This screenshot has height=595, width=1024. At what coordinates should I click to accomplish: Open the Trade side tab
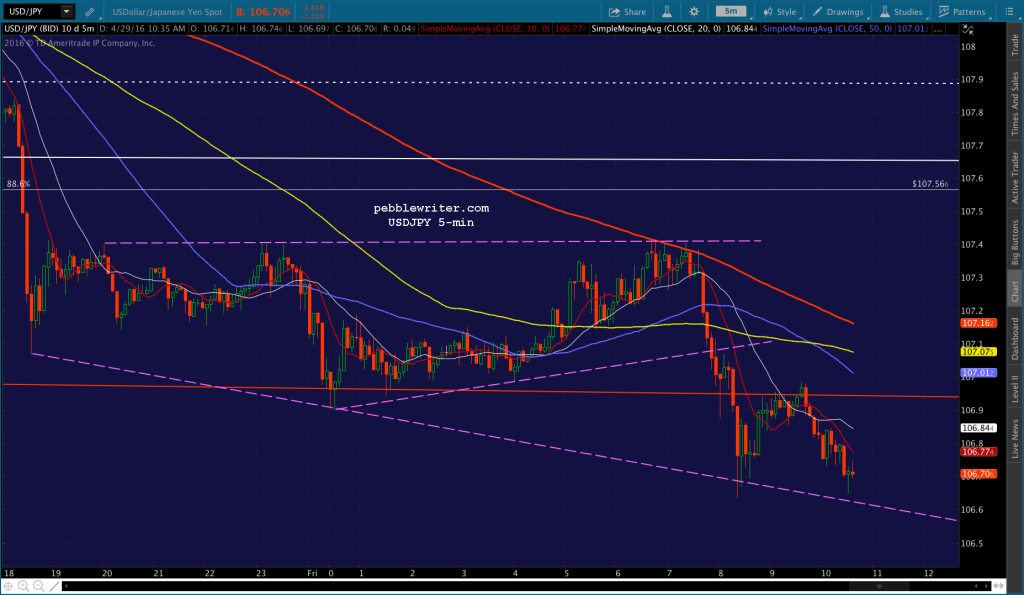tap(1015, 44)
